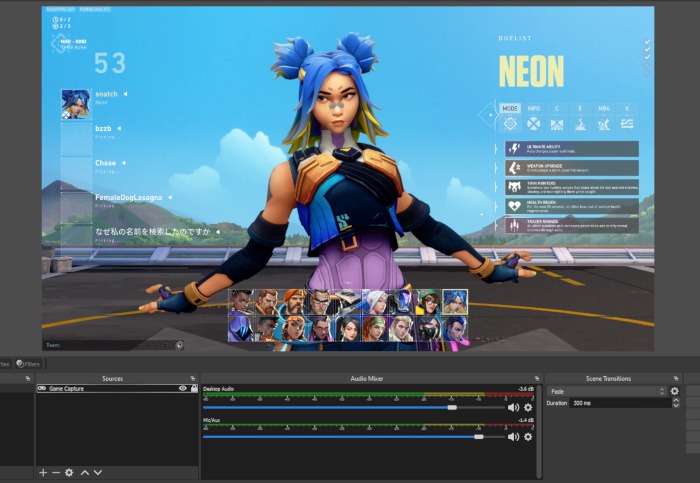This screenshot has width=700, height=483.
Task: Select the INFO ability tab
Action: click(533, 108)
